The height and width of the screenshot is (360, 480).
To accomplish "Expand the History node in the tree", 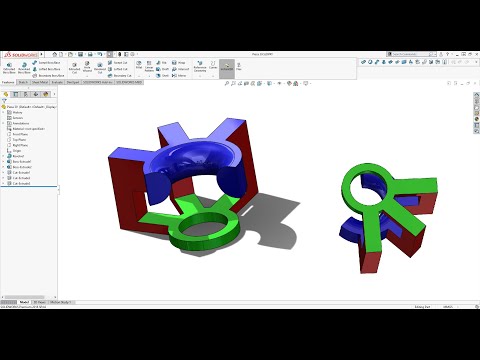I will pos(4,113).
